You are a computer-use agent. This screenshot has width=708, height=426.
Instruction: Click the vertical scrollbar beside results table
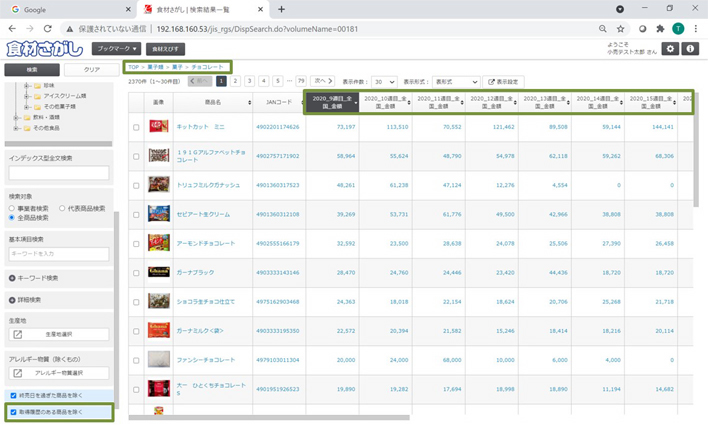[x=696, y=149]
